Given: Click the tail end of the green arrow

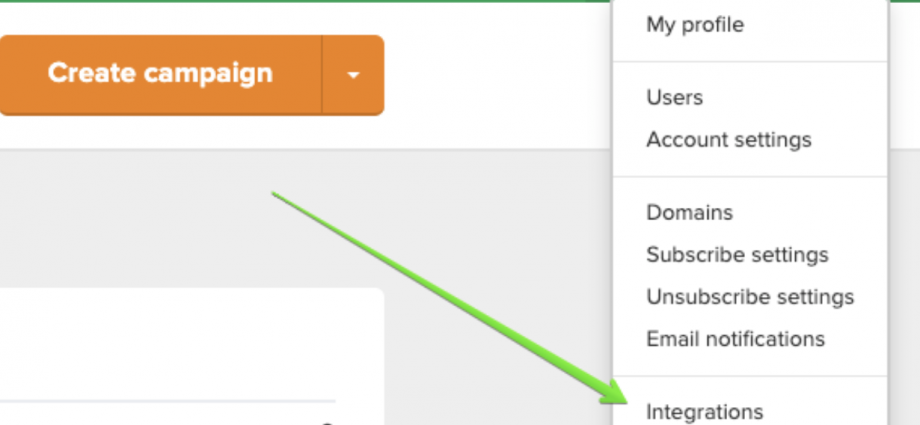Looking at the screenshot, I should pyautogui.click(x=277, y=195).
